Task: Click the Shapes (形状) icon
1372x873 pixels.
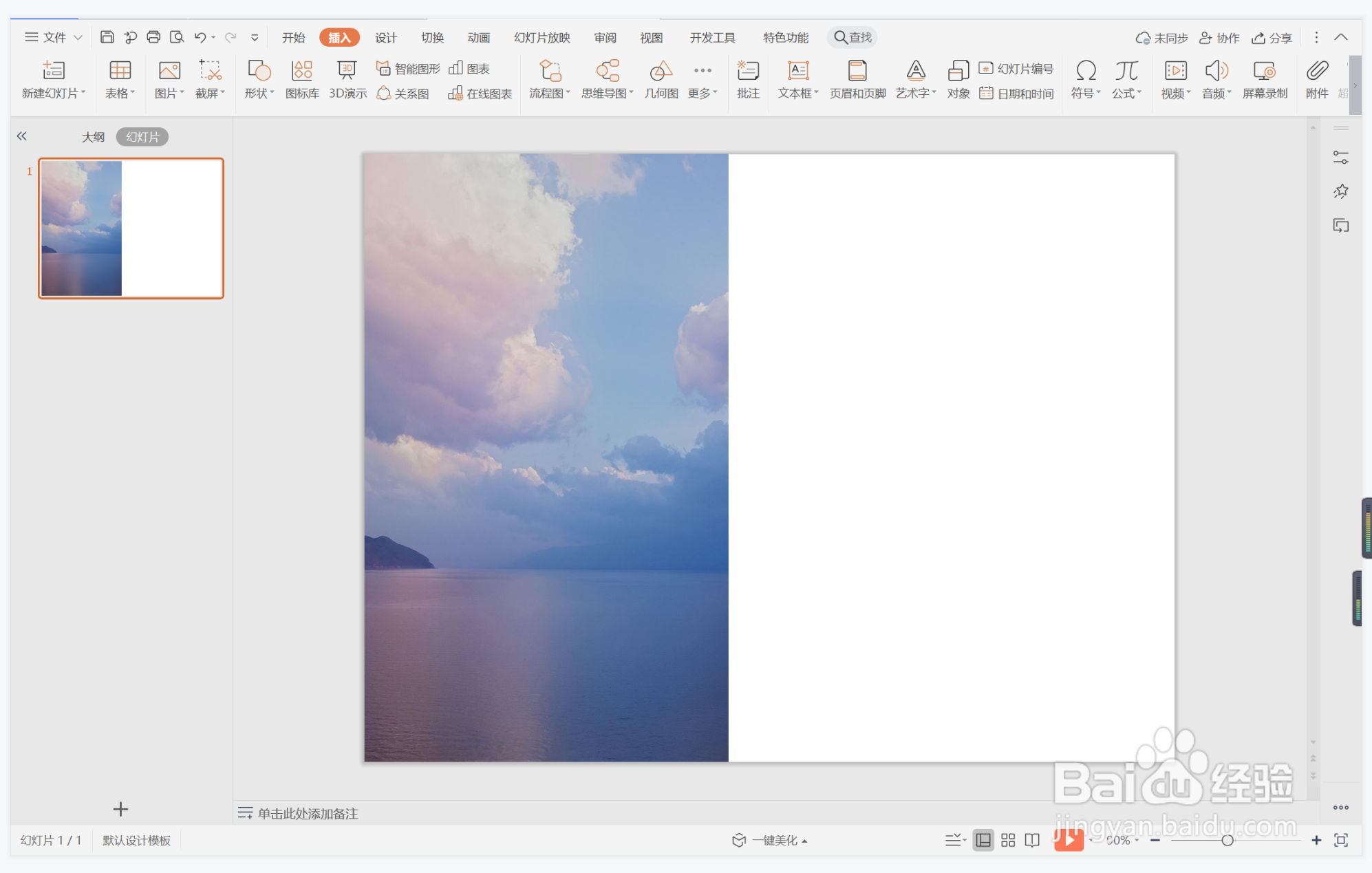Action: click(x=258, y=71)
